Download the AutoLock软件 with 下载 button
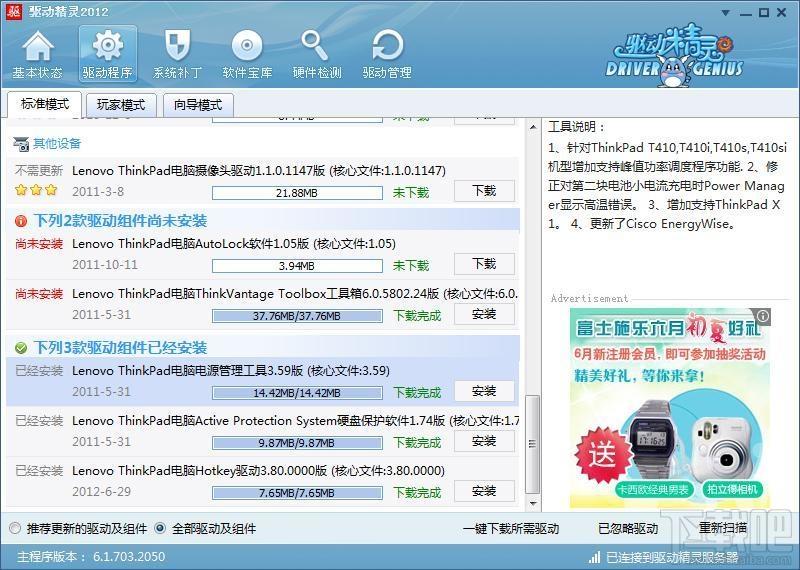This screenshot has height=570, width=800. 484,264
